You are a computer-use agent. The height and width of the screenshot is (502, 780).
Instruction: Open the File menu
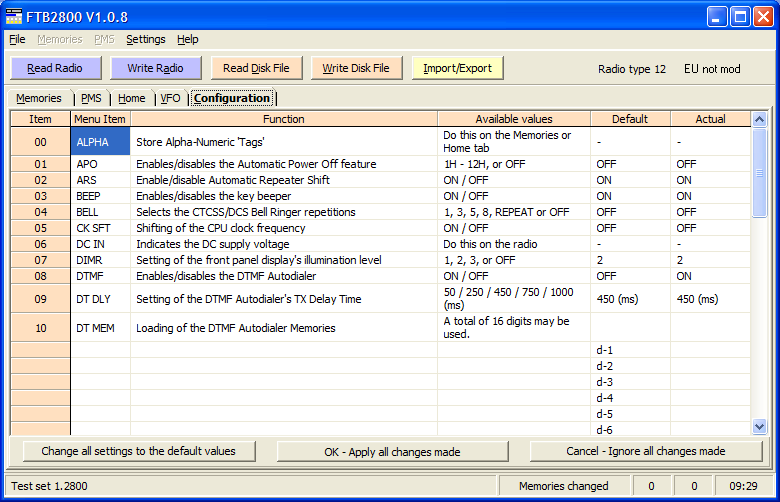coord(17,39)
